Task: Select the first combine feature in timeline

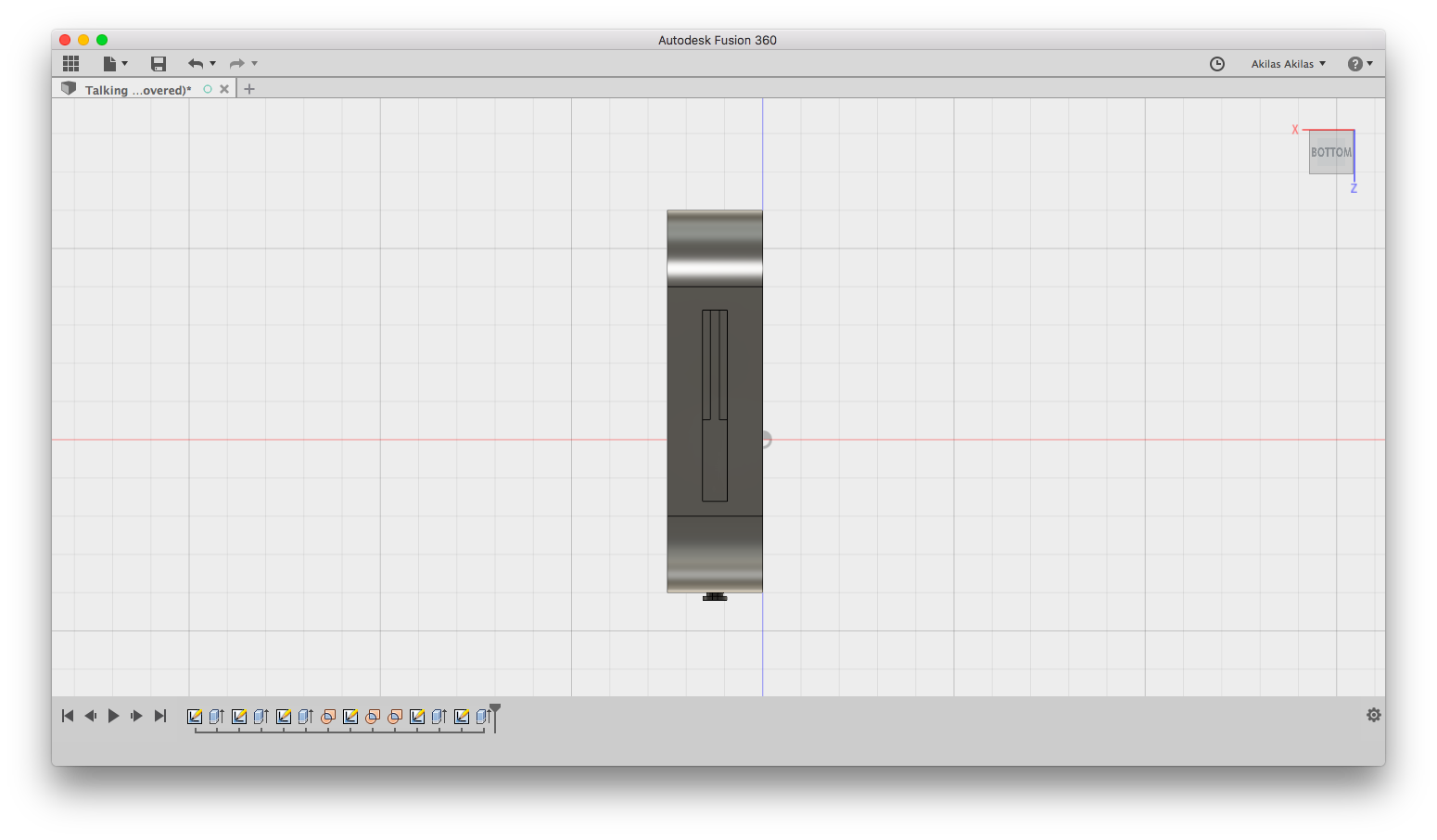Action: (x=328, y=717)
